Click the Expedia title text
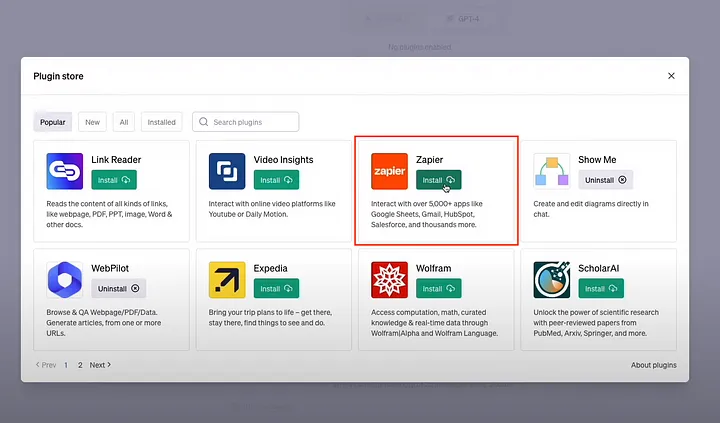This screenshot has height=423, width=720. coord(270,268)
